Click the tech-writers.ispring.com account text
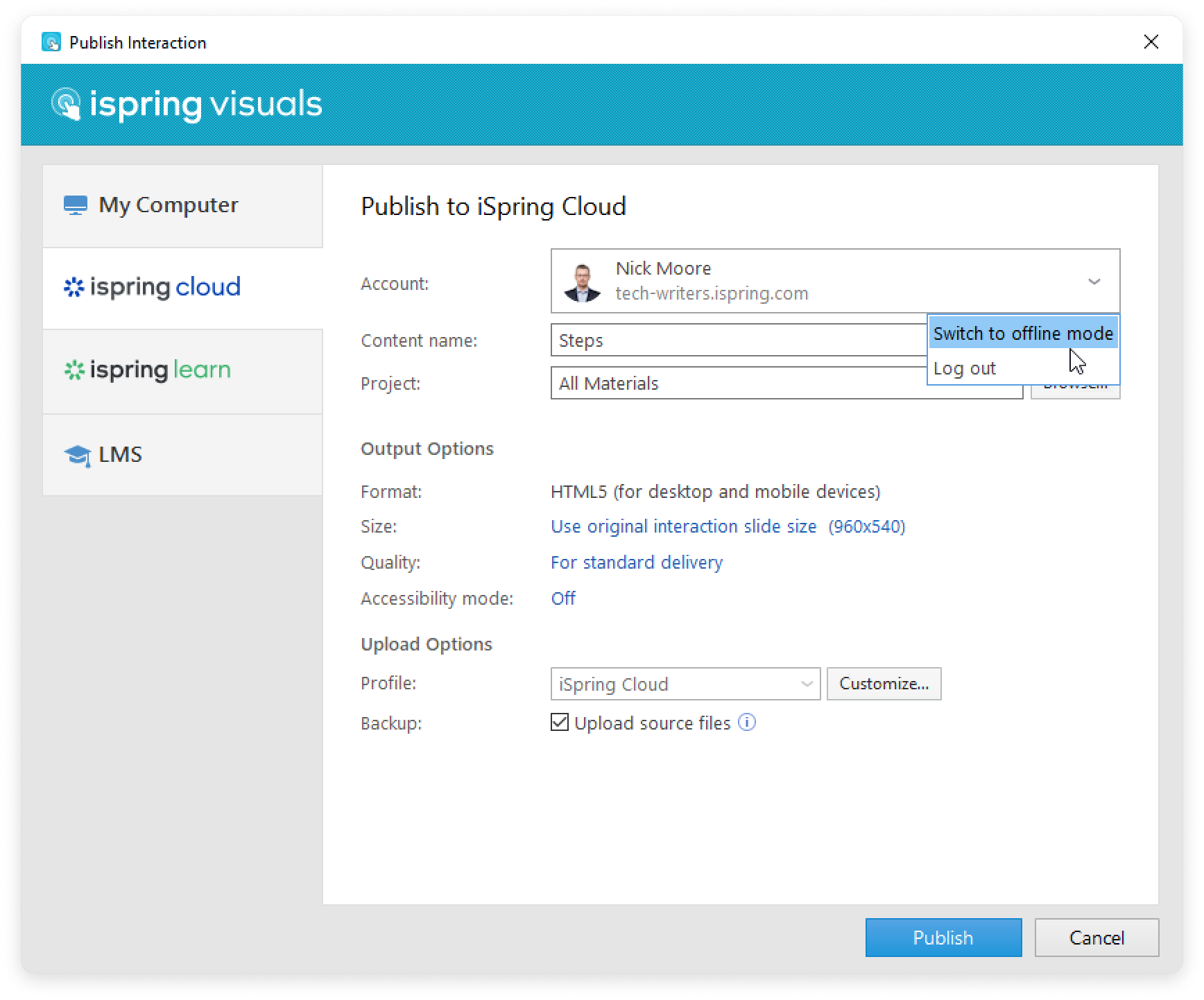Screen dimensions: 1204x1000 (712, 294)
